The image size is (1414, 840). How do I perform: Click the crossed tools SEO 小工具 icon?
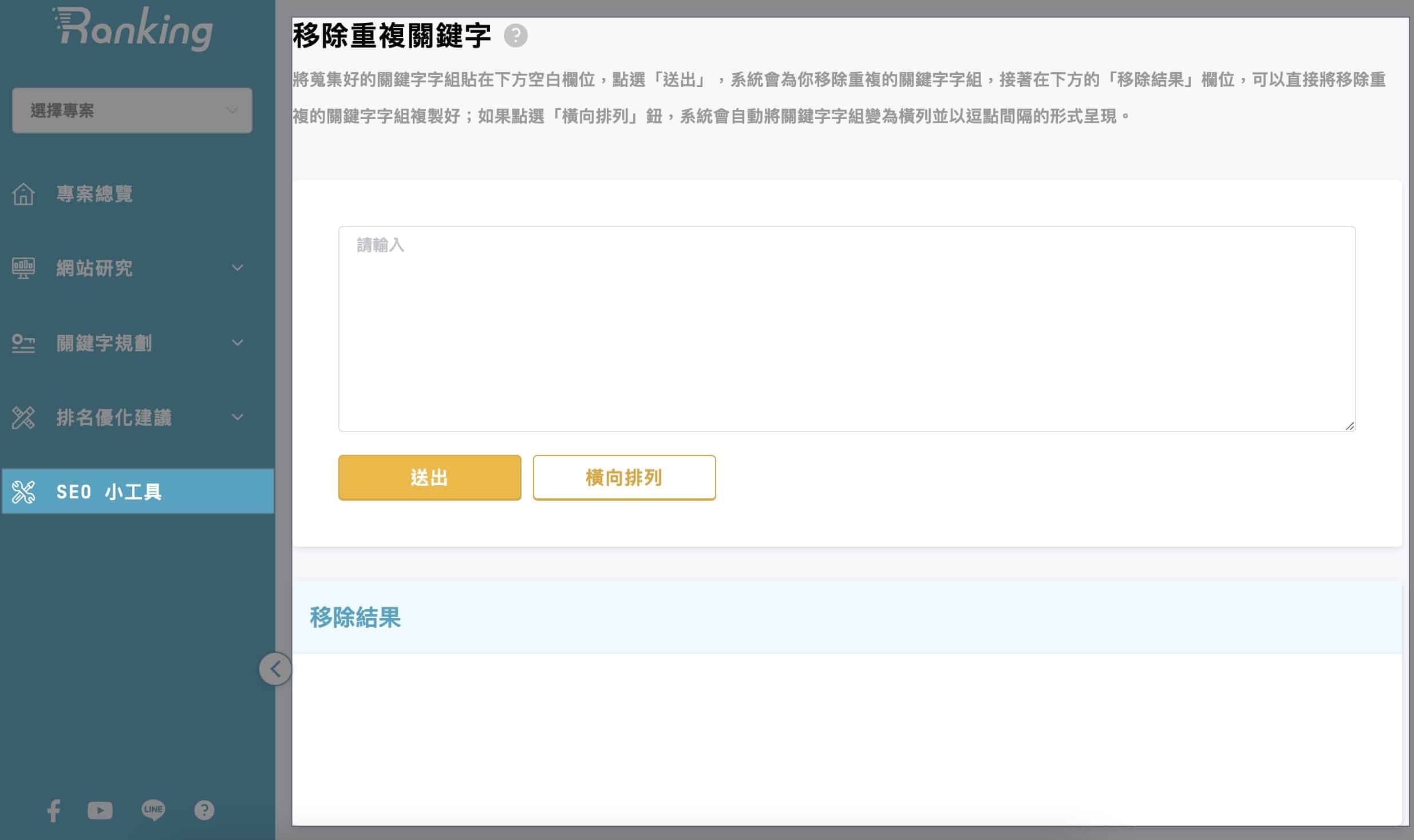coord(23,492)
